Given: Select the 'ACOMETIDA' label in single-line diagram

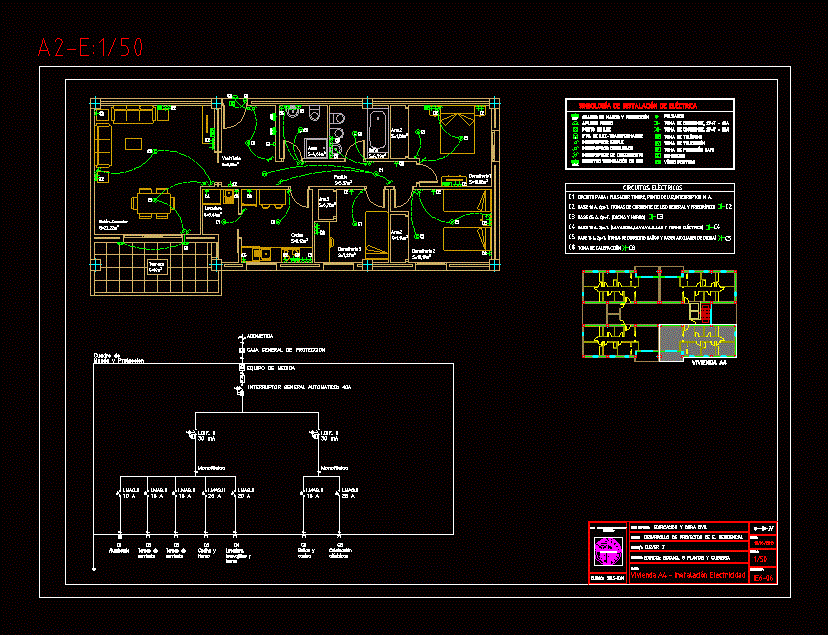Looking at the screenshot, I should pos(260,336).
